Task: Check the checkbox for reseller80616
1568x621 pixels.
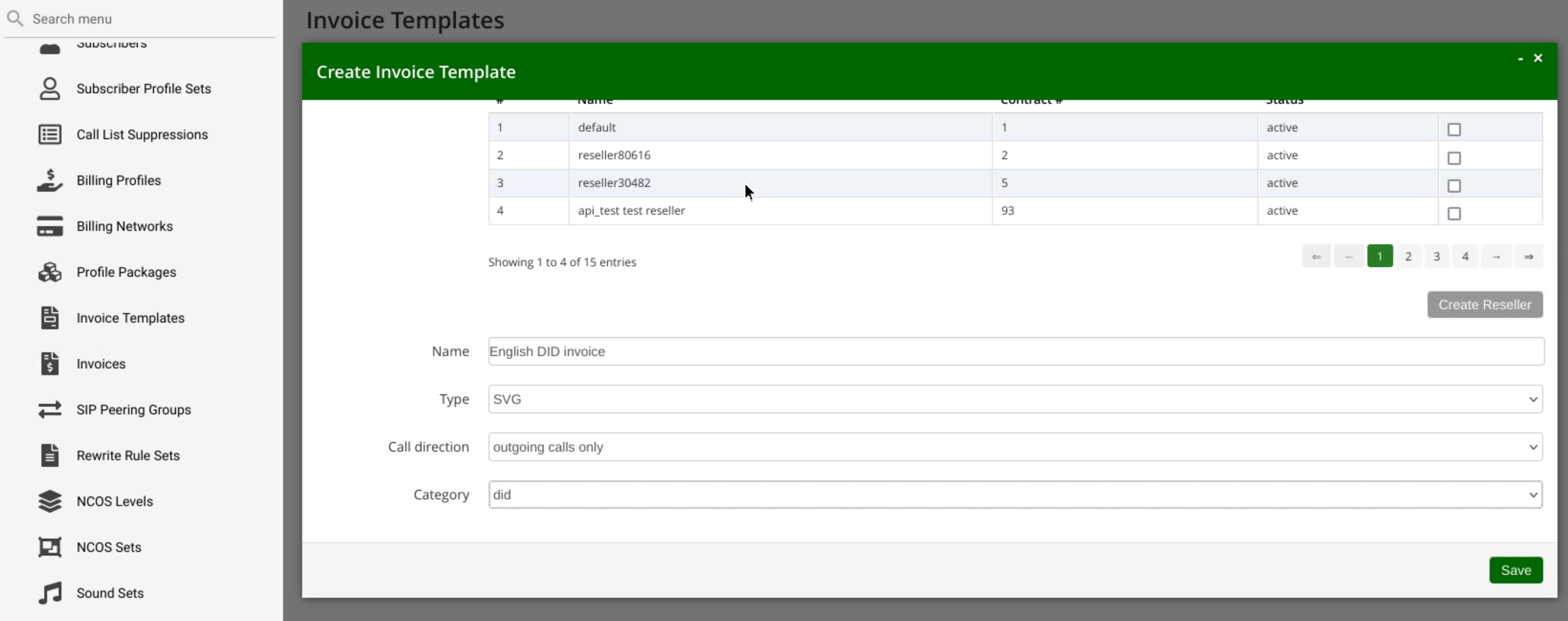Action: (x=1454, y=158)
